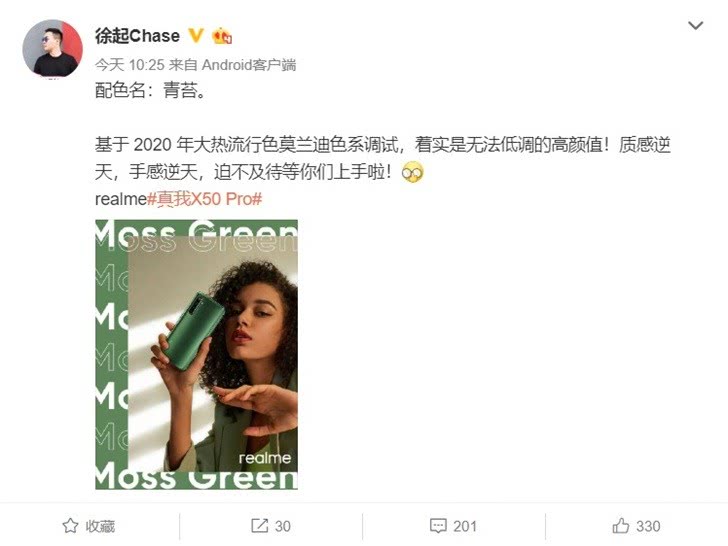The image size is (728, 546).
Task: Click the orange V verified badge
Action: [x=196, y=35]
